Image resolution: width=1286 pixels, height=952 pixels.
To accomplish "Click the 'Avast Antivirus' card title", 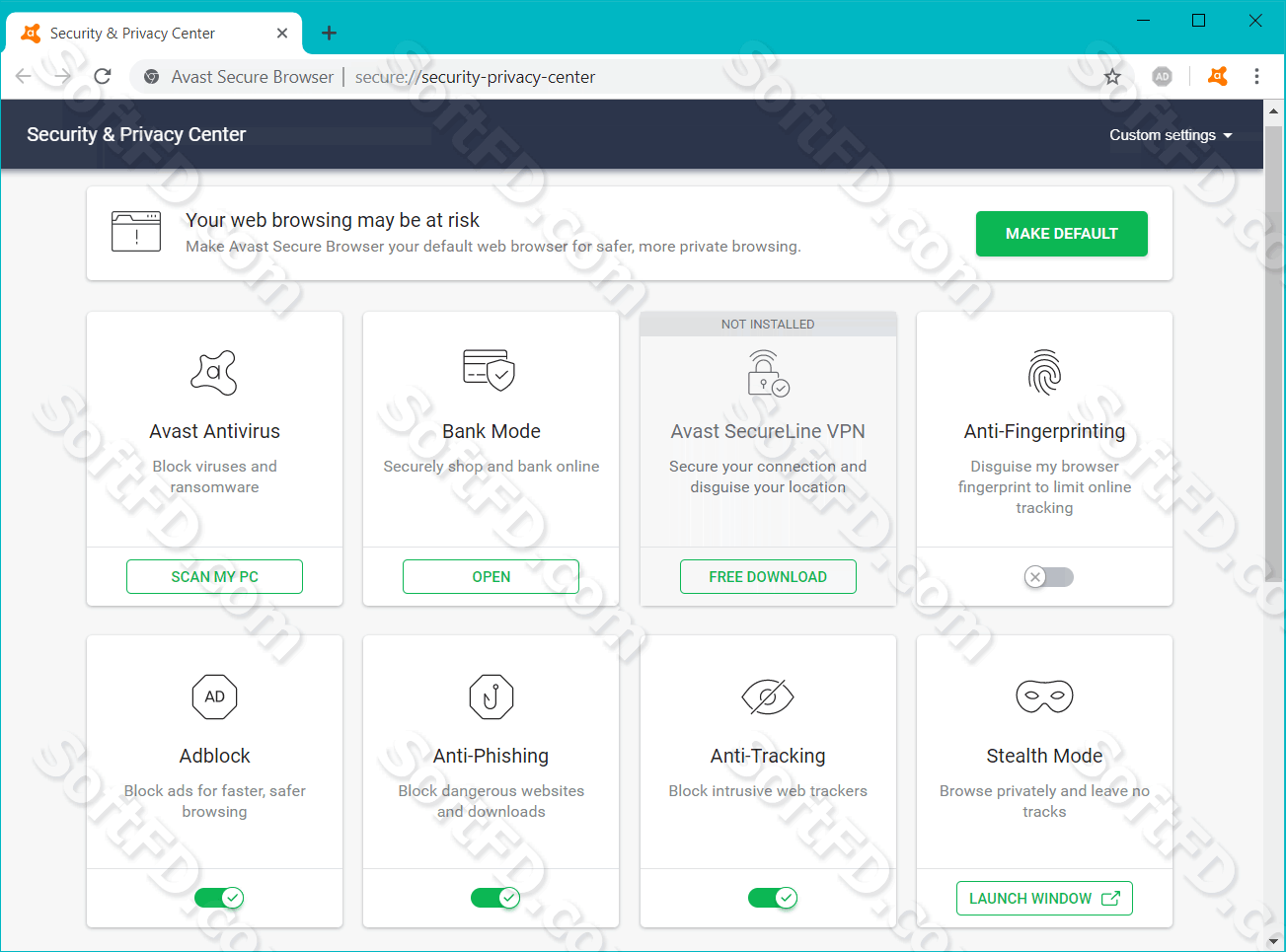I will point(214,431).
